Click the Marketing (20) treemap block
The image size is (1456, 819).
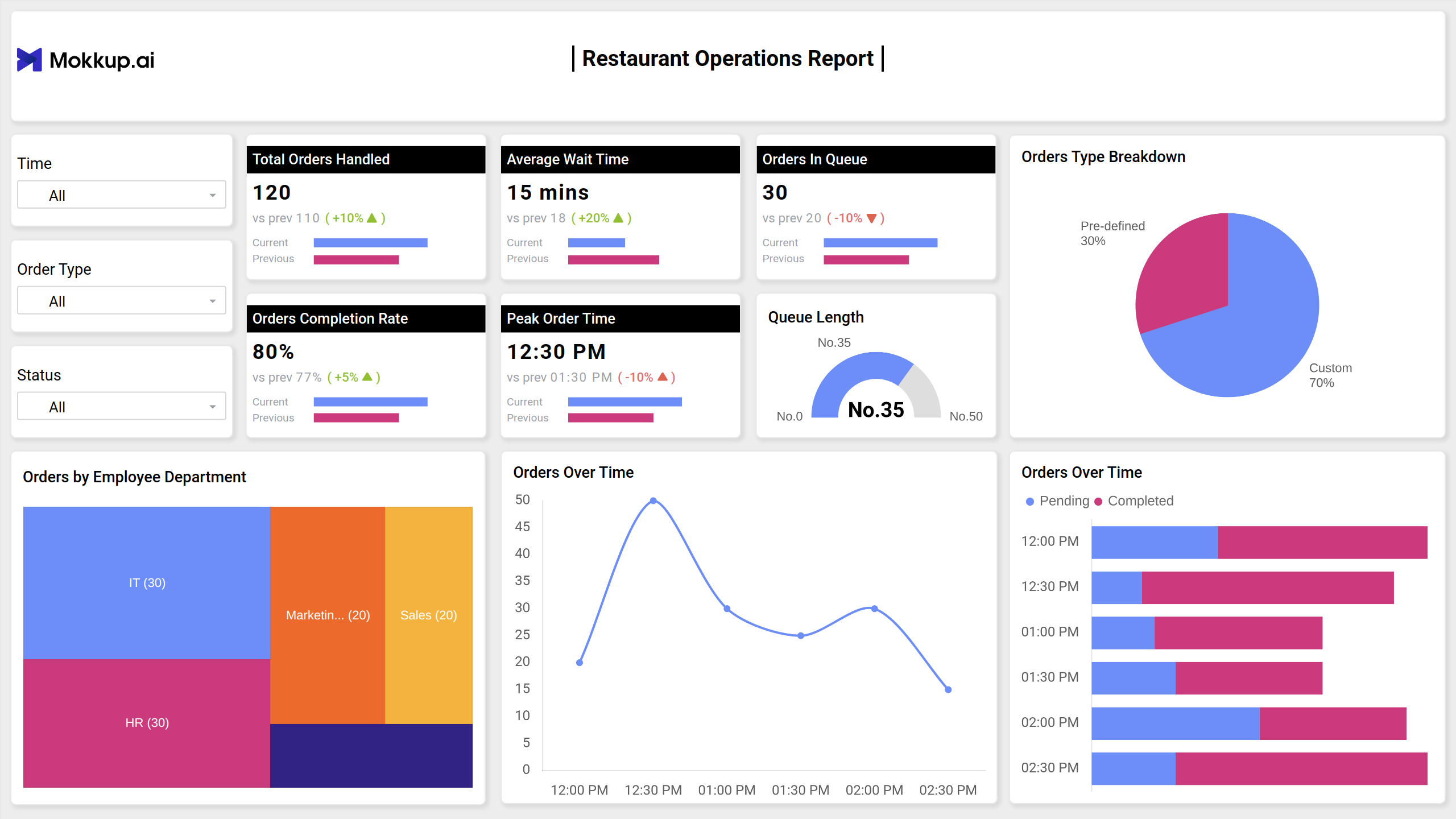click(328, 615)
